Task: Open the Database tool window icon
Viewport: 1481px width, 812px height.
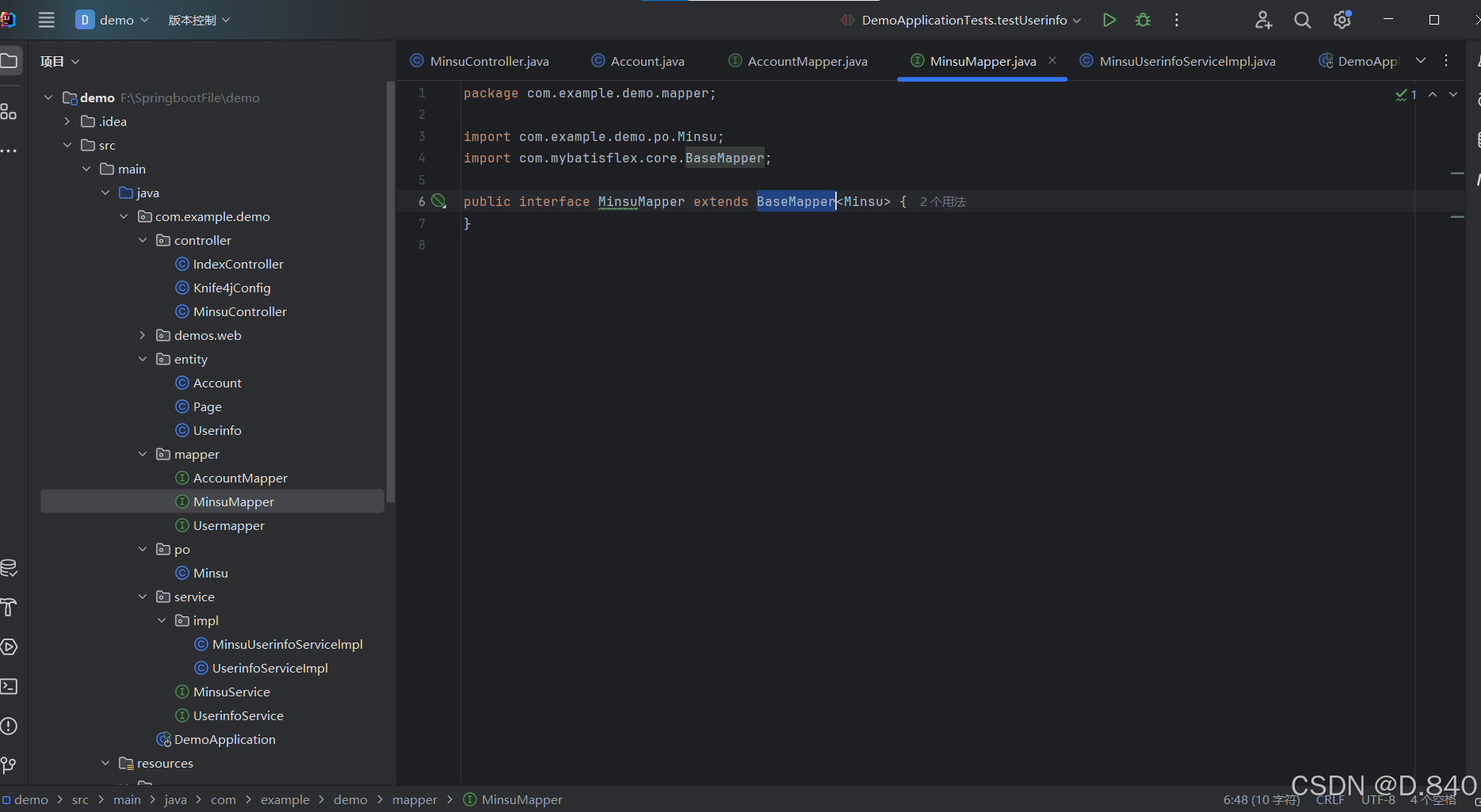Action: (10, 567)
